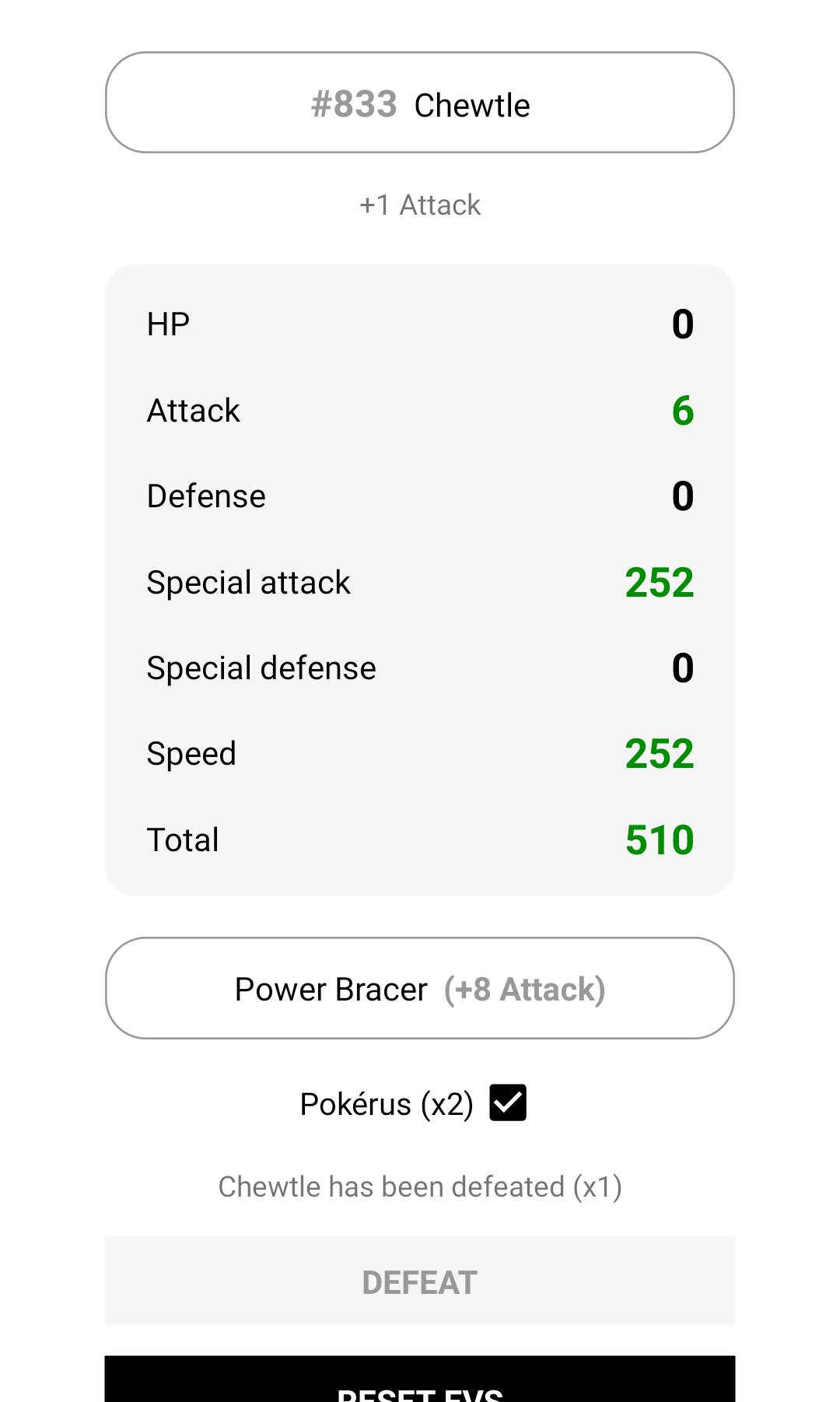The width and height of the screenshot is (840, 1402).
Task: Select the Special defense value 0
Action: tap(682, 668)
